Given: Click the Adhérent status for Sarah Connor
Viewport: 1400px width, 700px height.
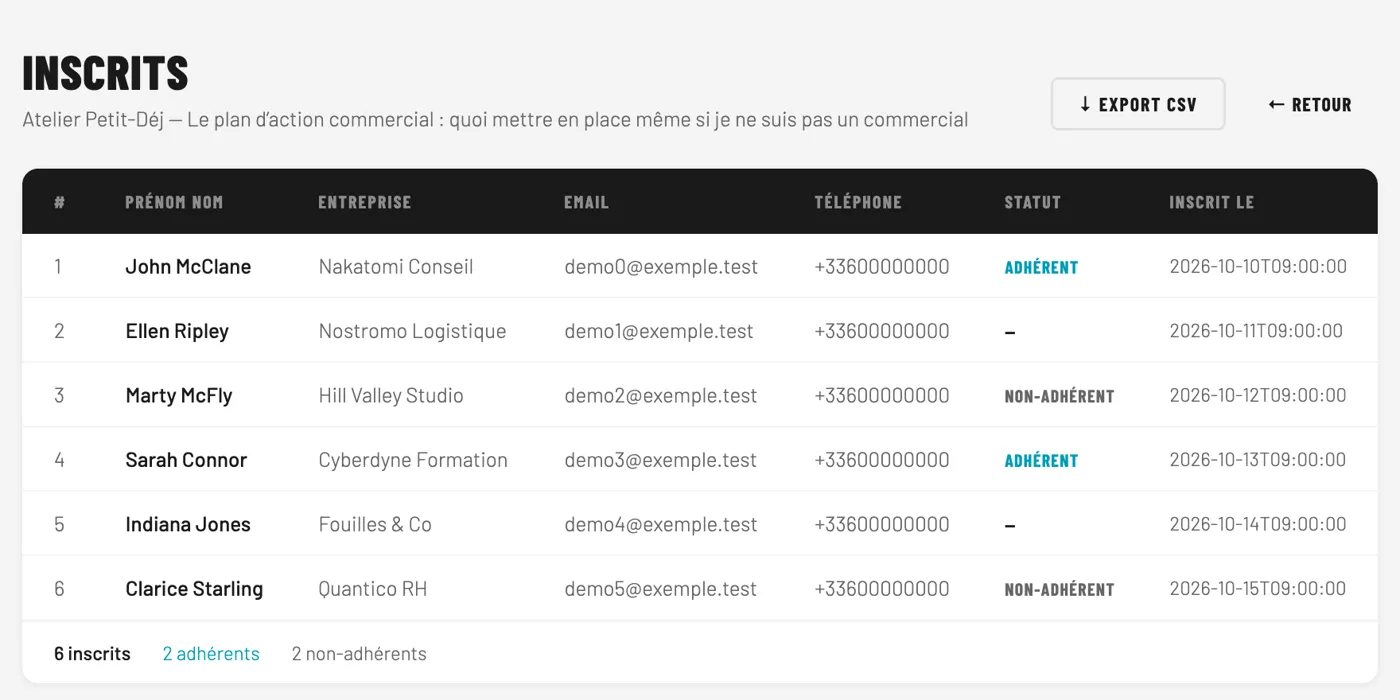Looking at the screenshot, I should pos(1041,460).
